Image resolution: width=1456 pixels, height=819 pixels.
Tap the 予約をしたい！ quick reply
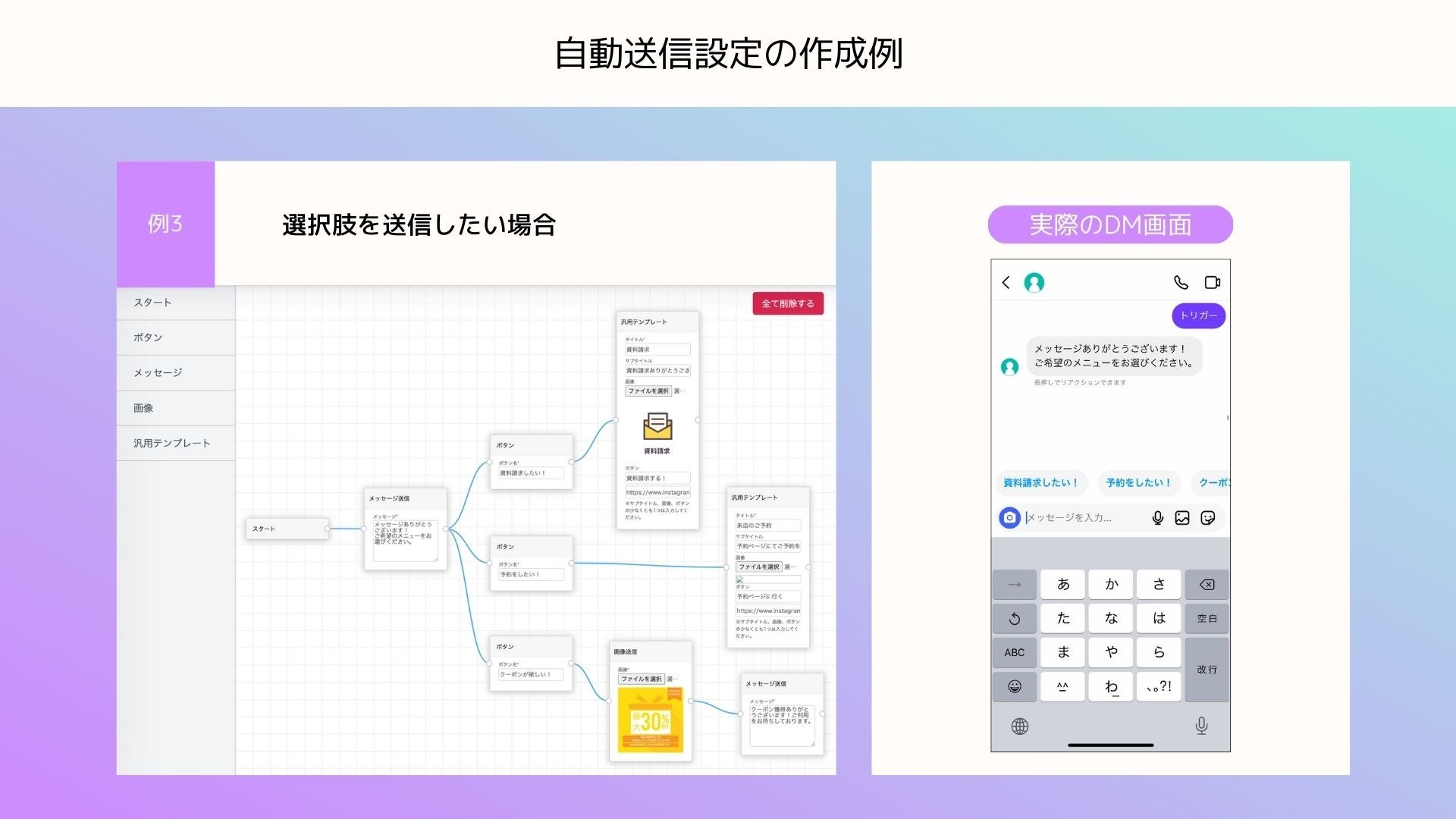pos(1138,482)
